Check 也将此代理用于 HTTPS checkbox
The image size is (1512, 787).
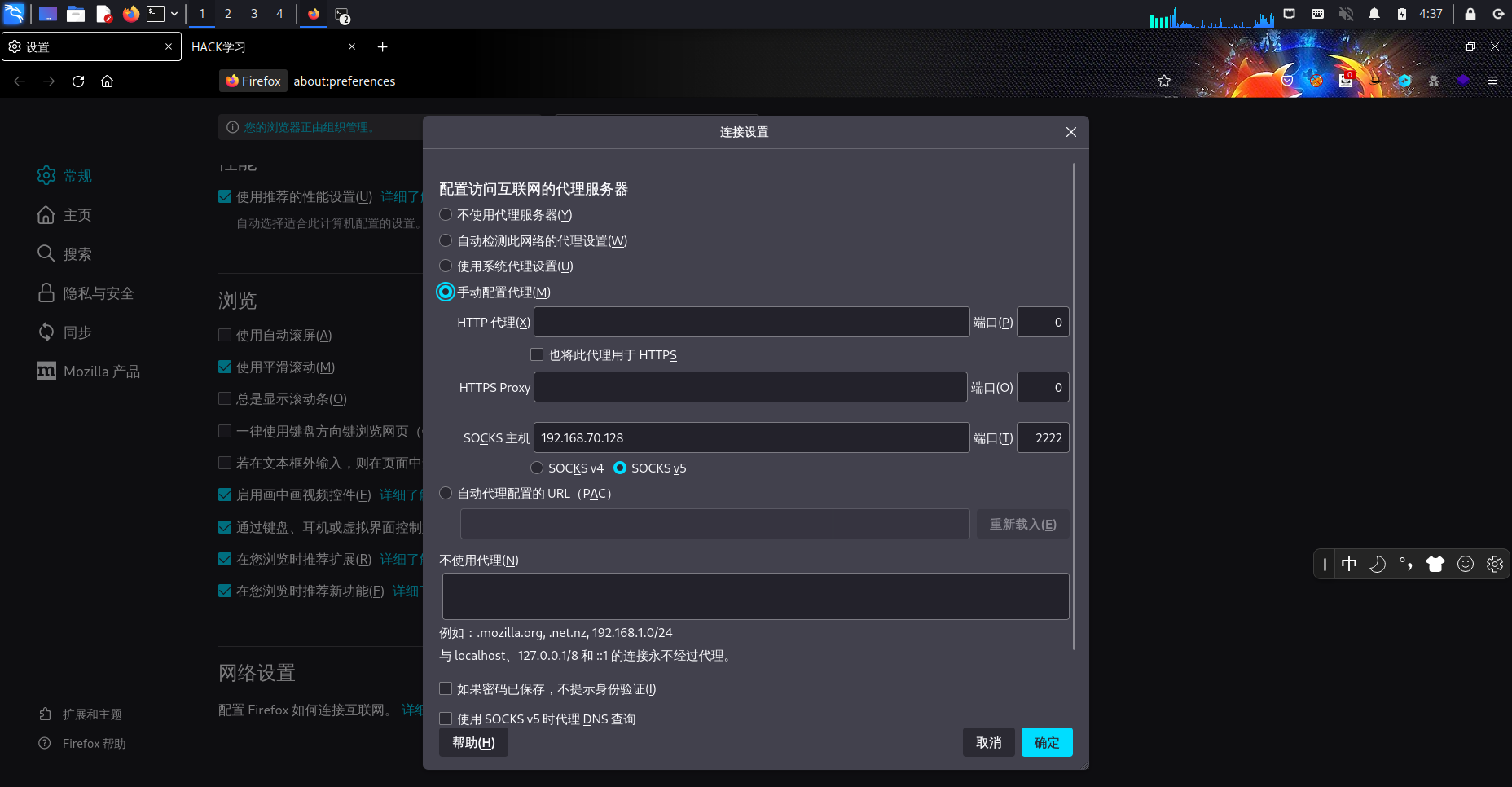(537, 354)
